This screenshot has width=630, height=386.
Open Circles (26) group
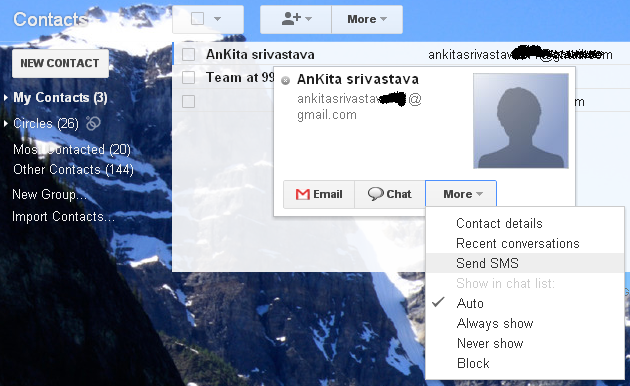tap(46, 123)
